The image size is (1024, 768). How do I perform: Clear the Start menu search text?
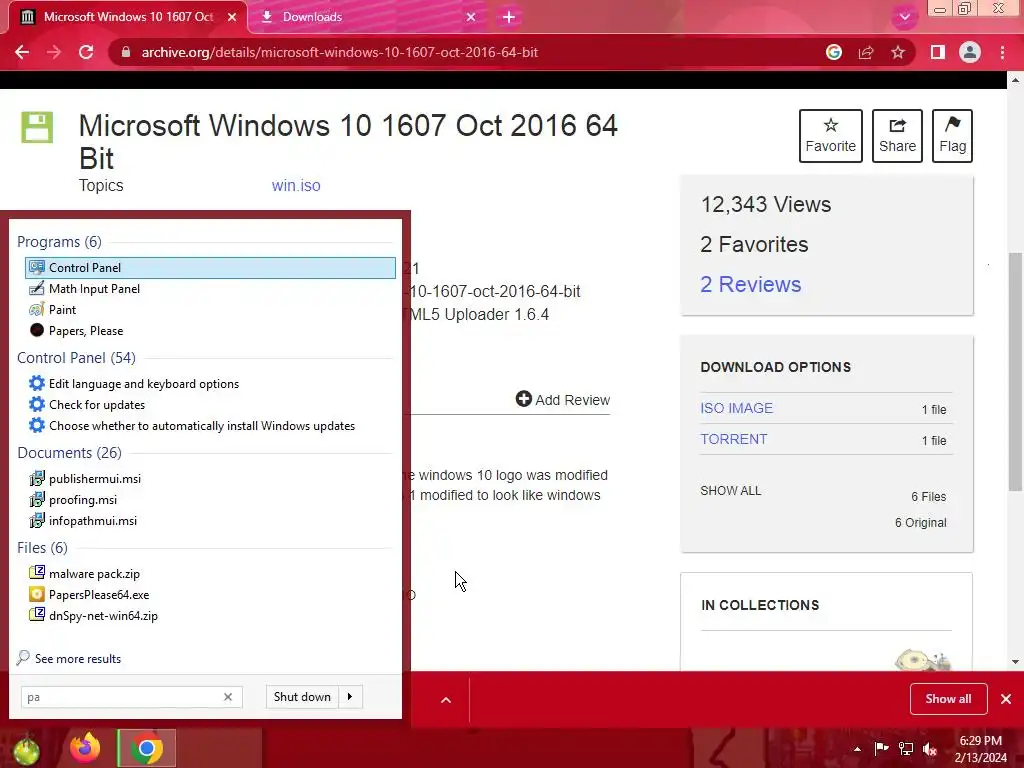(228, 697)
